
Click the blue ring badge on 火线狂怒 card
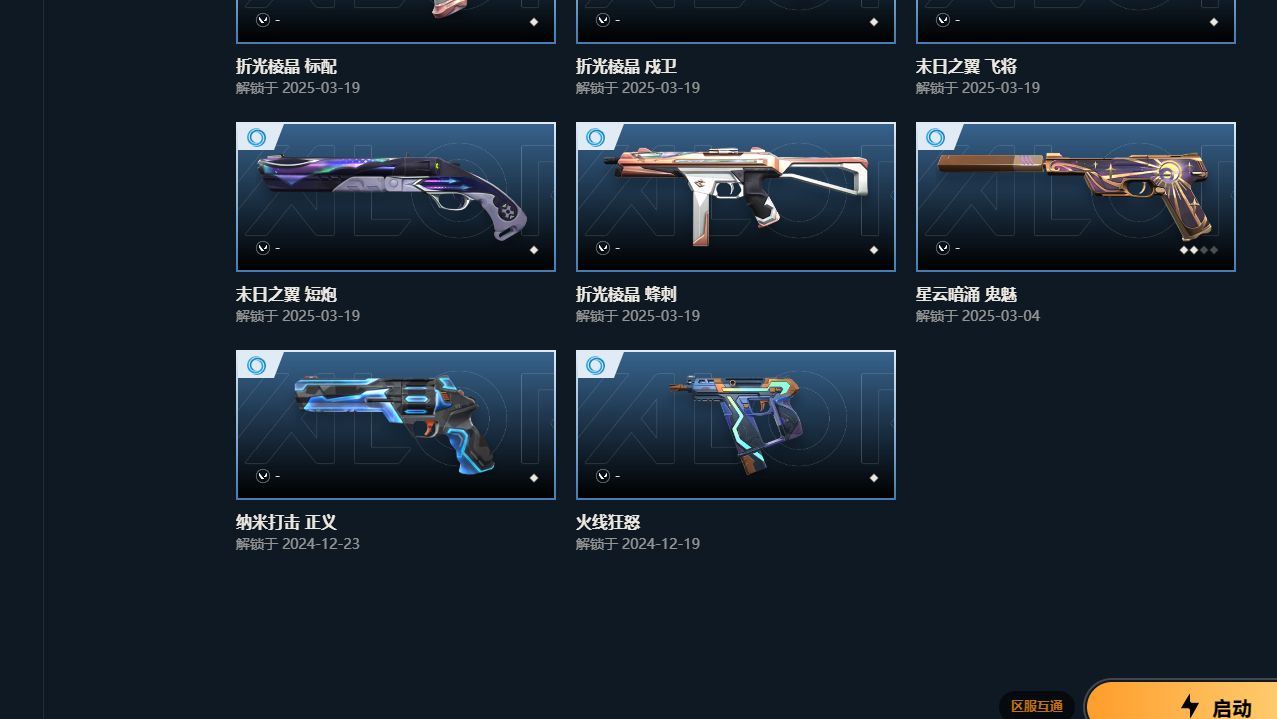(596, 366)
